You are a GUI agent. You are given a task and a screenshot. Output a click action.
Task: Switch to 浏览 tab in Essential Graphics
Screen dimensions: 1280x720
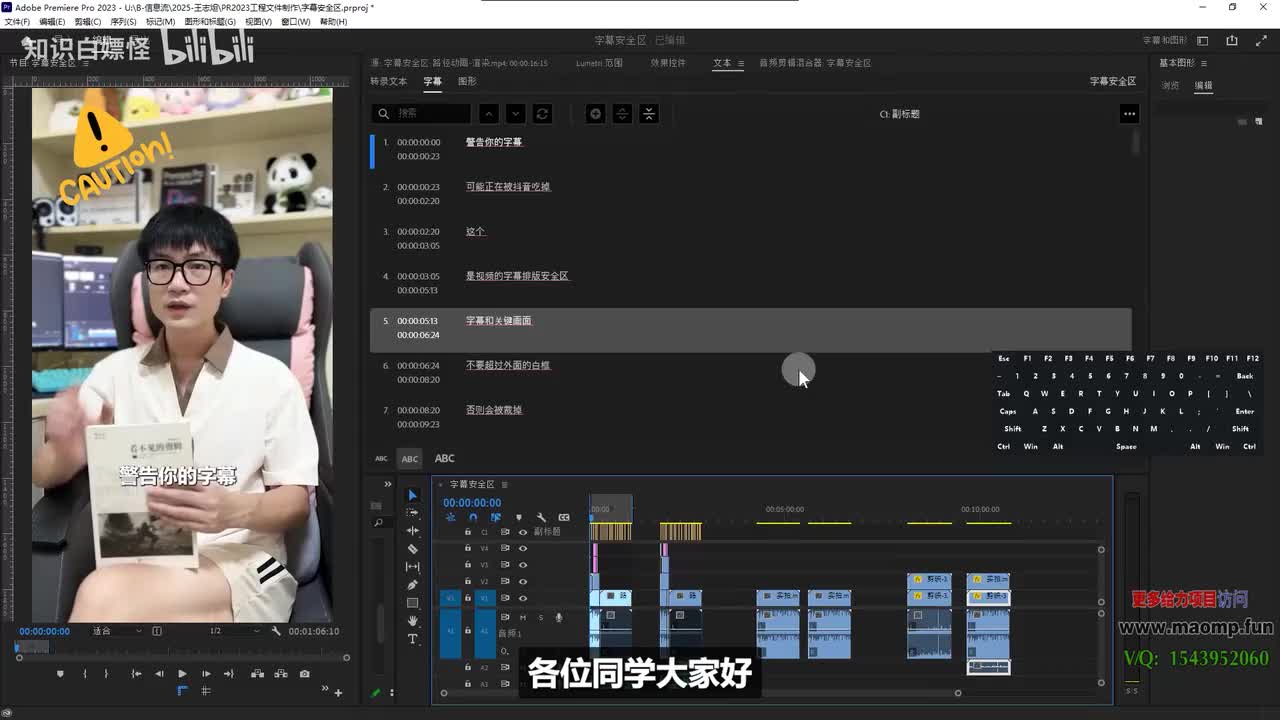click(1170, 85)
